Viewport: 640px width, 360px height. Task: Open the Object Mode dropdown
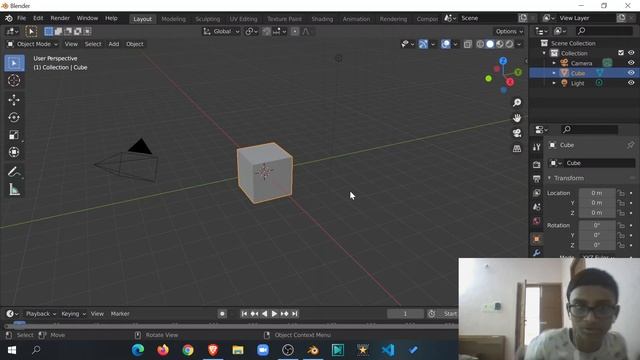[x=33, y=44]
